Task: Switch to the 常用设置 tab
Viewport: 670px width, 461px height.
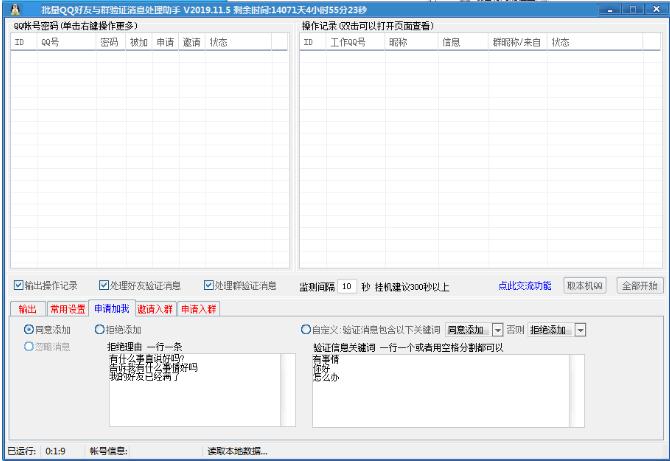Action: tap(68, 309)
